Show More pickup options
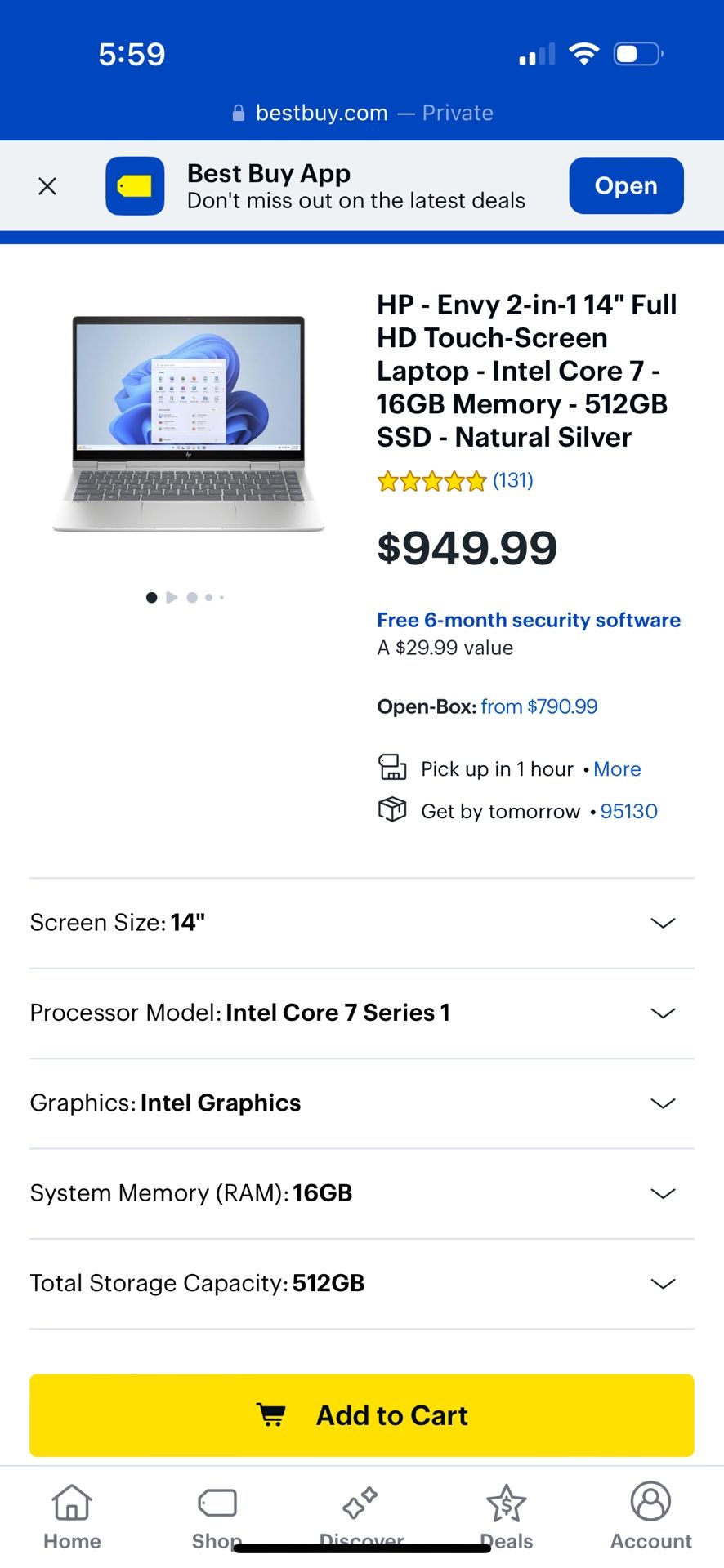724x1568 pixels. coord(617,769)
